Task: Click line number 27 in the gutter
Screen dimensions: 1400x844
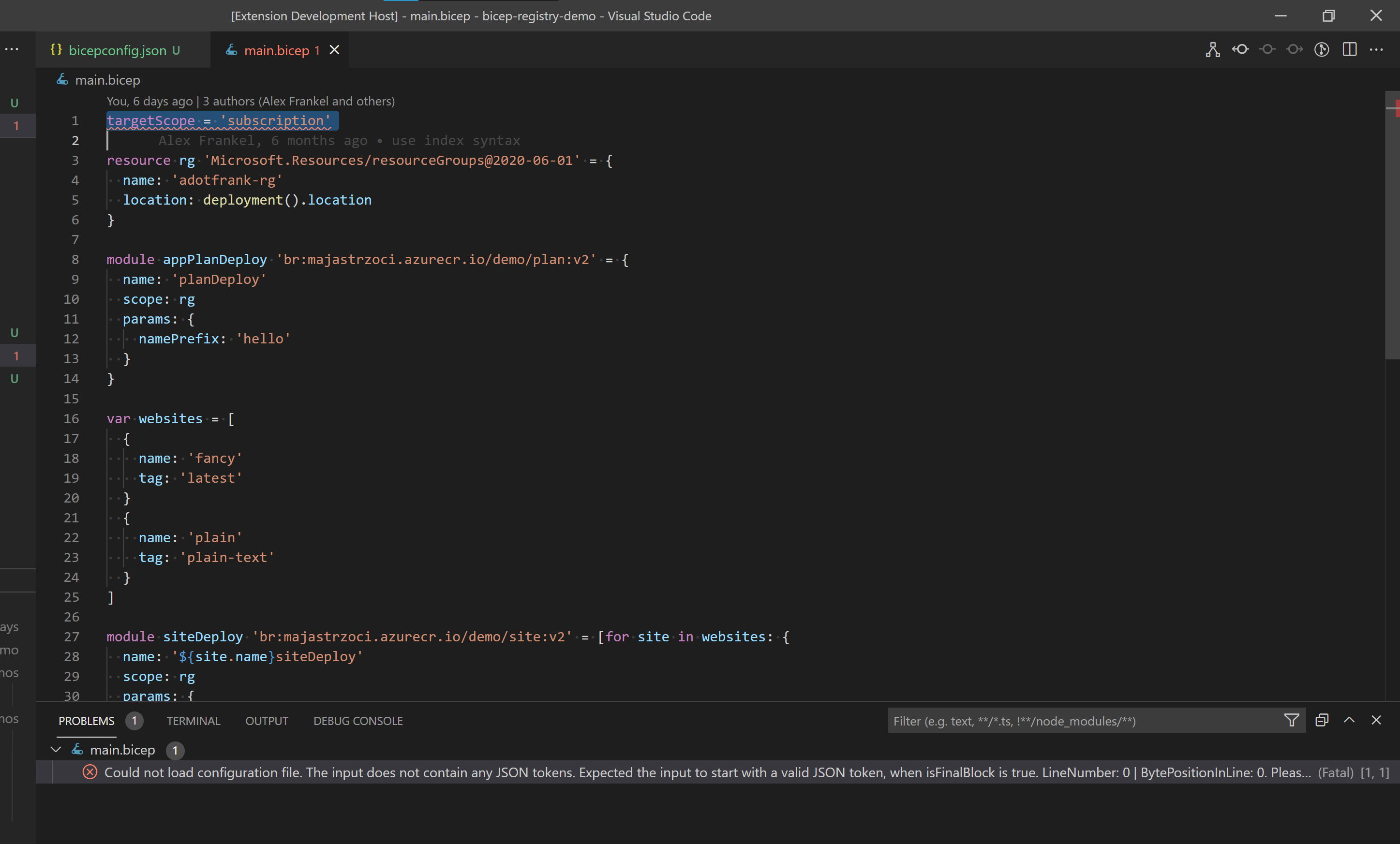Action: [71, 637]
